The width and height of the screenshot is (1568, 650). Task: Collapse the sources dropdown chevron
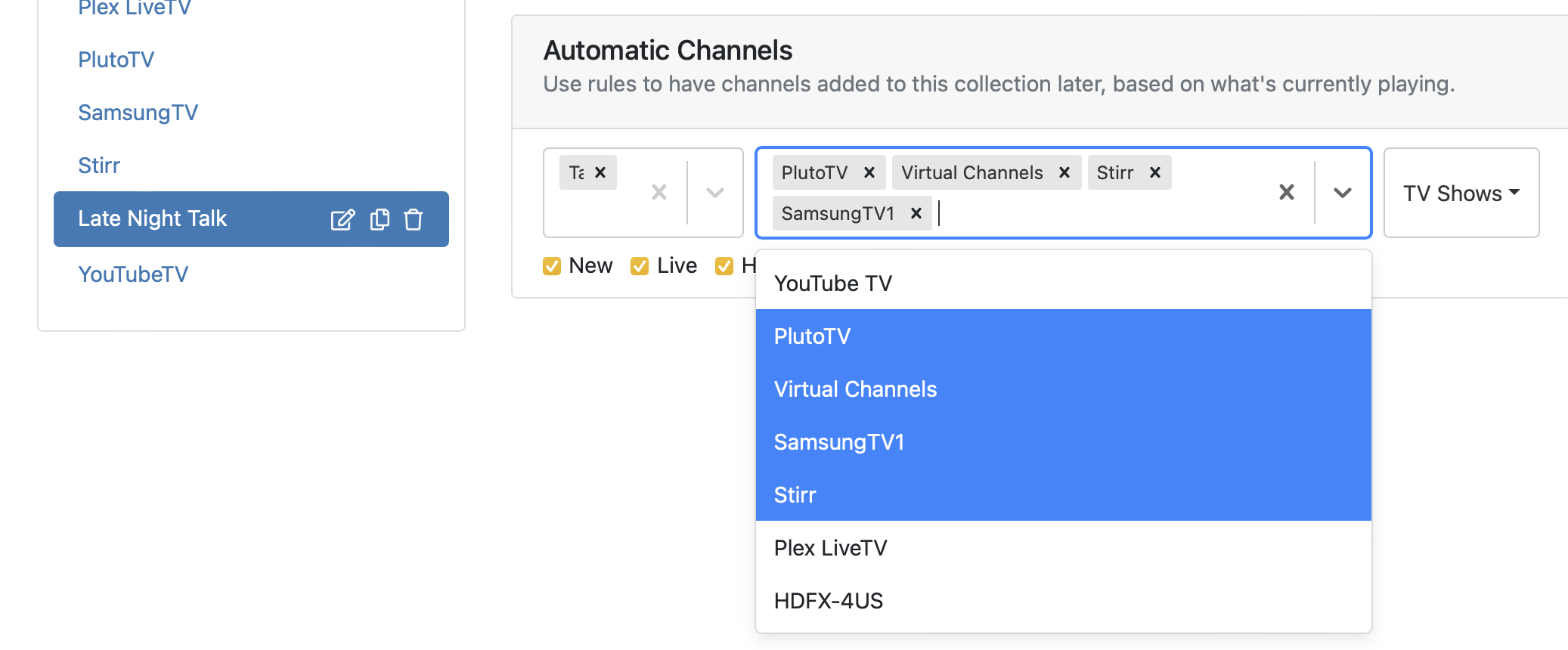[x=1342, y=193]
